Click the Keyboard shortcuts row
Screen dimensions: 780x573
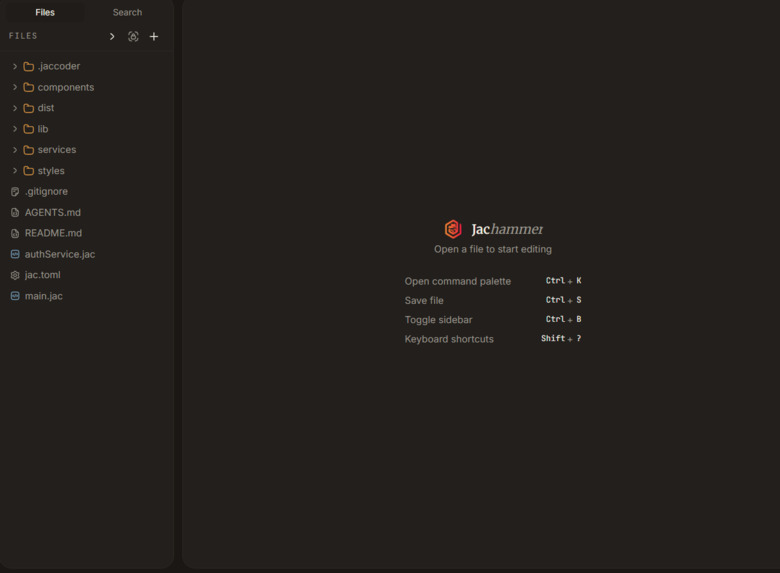[492, 339]
